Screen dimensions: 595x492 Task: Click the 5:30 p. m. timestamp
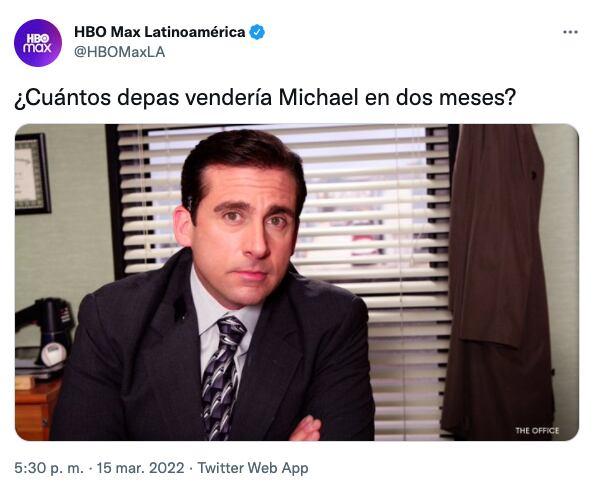tap(49, 468)
